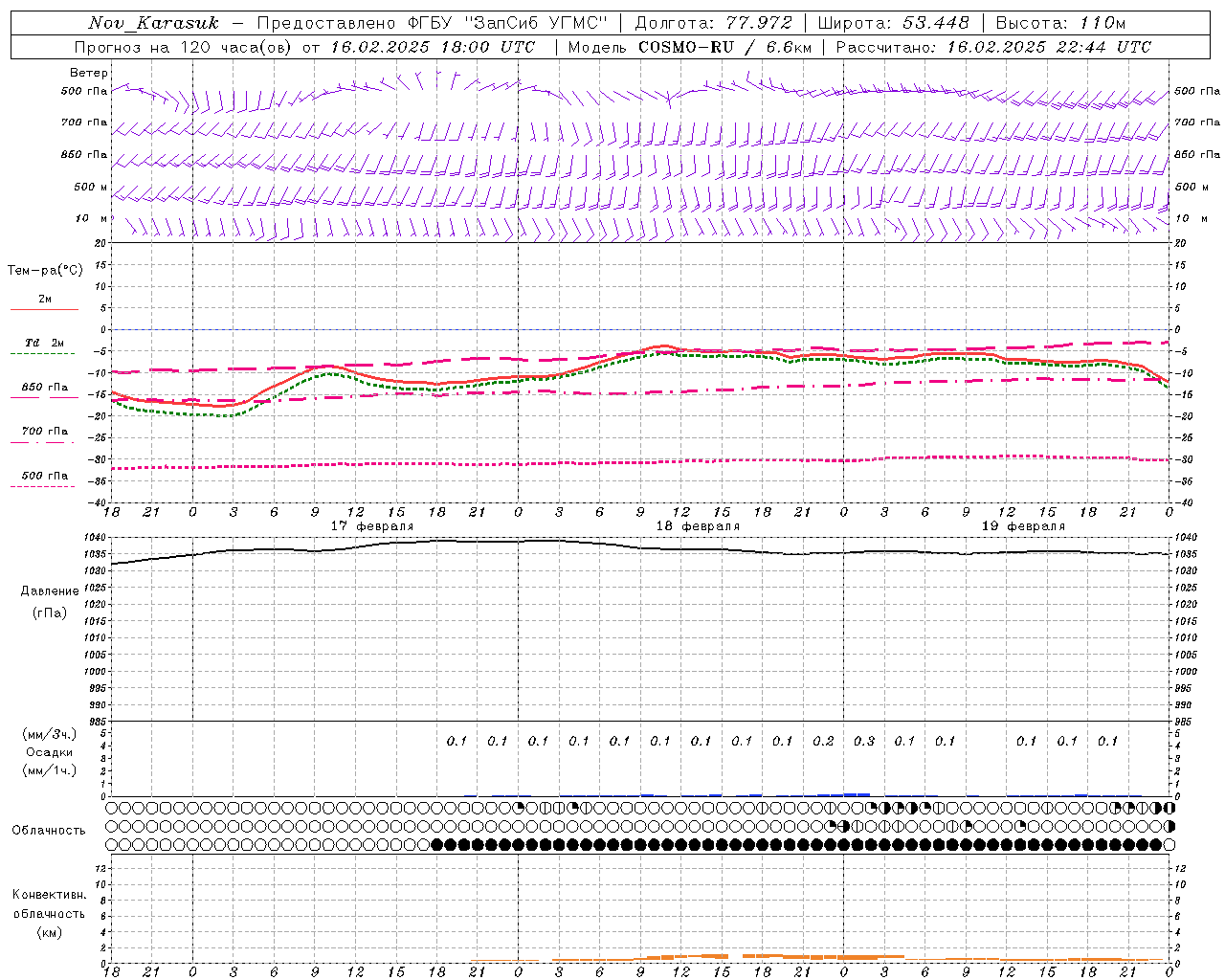
Task: Select the 700 гПа entry in temperature legend
Action: coord(45,432)
